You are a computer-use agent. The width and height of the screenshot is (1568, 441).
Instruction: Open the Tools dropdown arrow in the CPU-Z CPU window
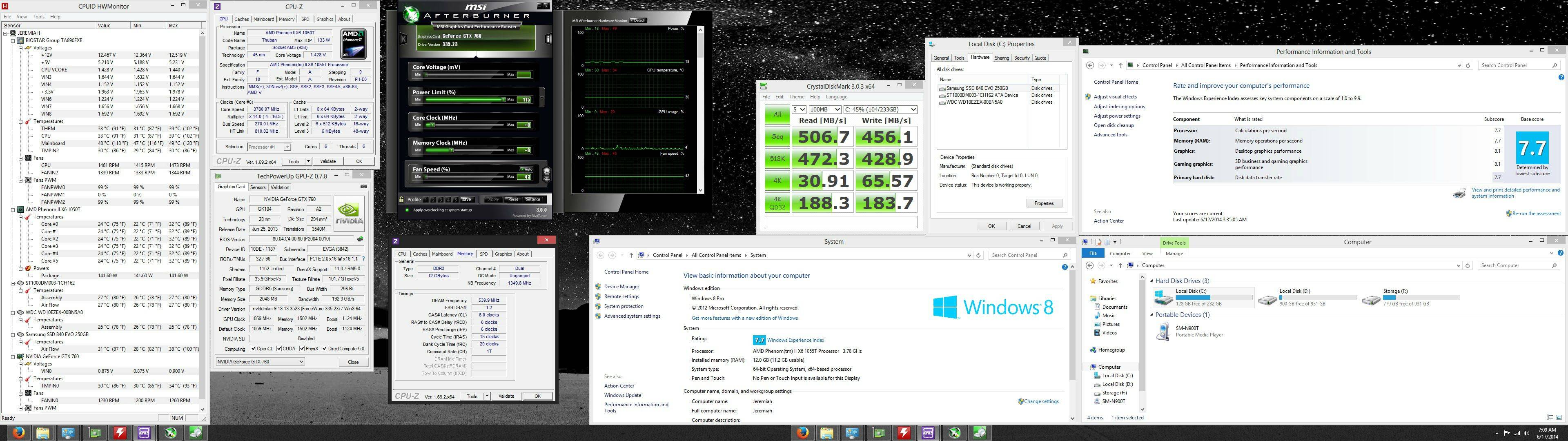coord(308,161)
